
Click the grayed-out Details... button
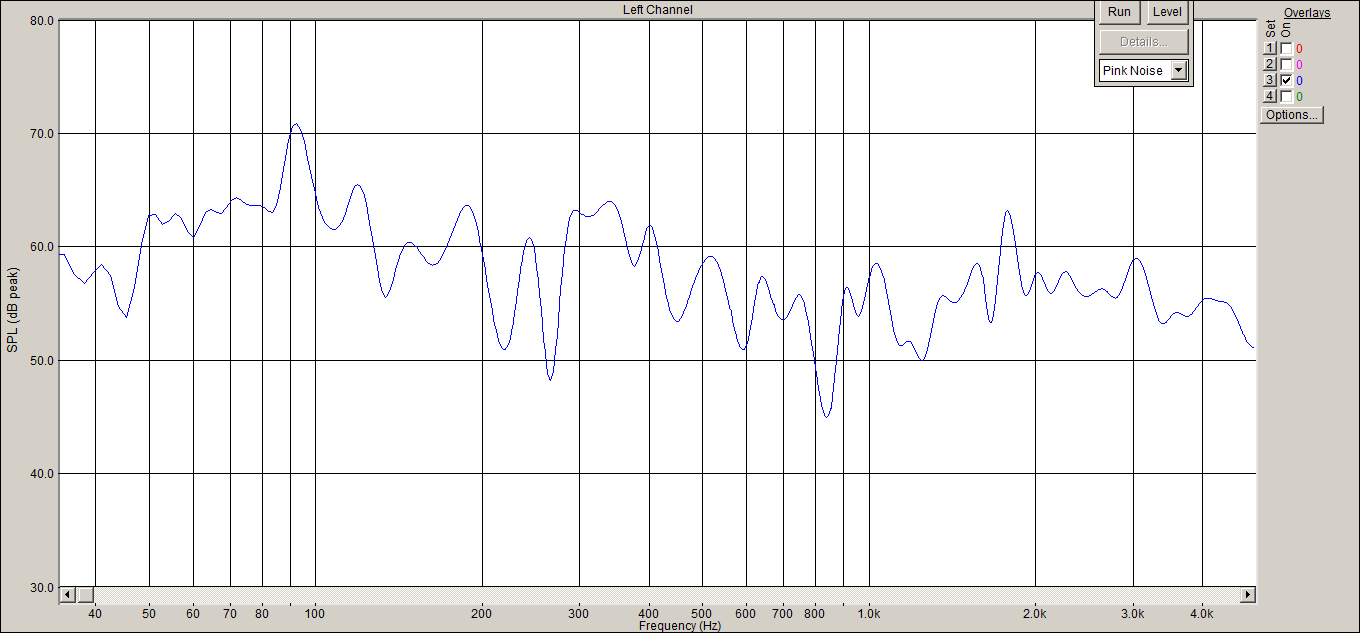1144,42
